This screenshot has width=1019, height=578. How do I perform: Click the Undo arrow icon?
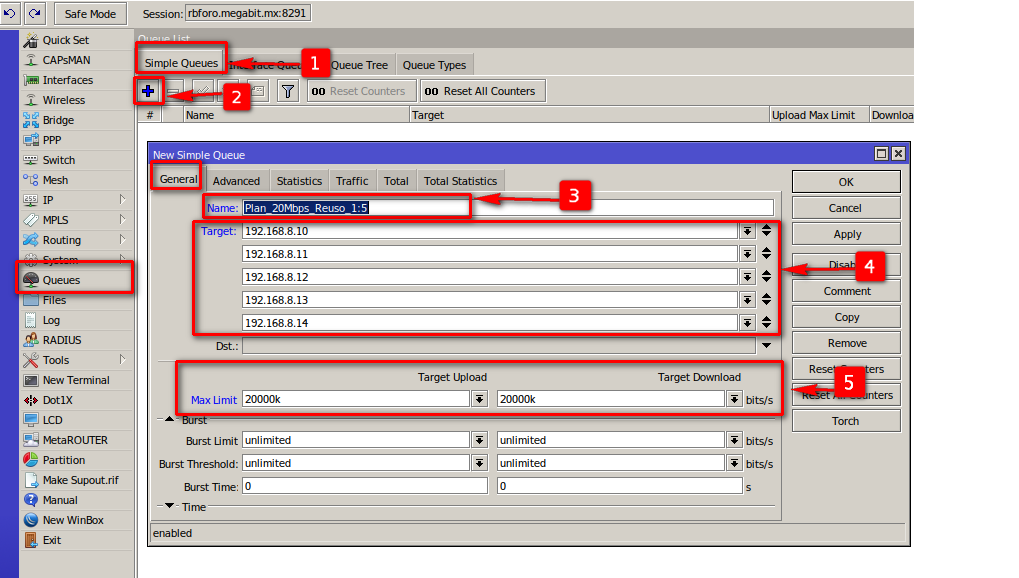tap(10, 13)
